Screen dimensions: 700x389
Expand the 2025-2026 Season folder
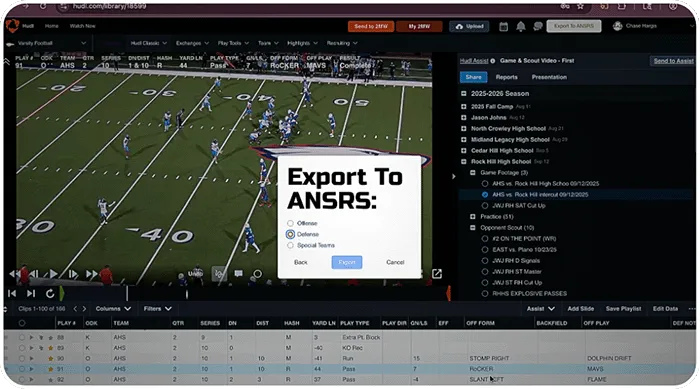463,93
